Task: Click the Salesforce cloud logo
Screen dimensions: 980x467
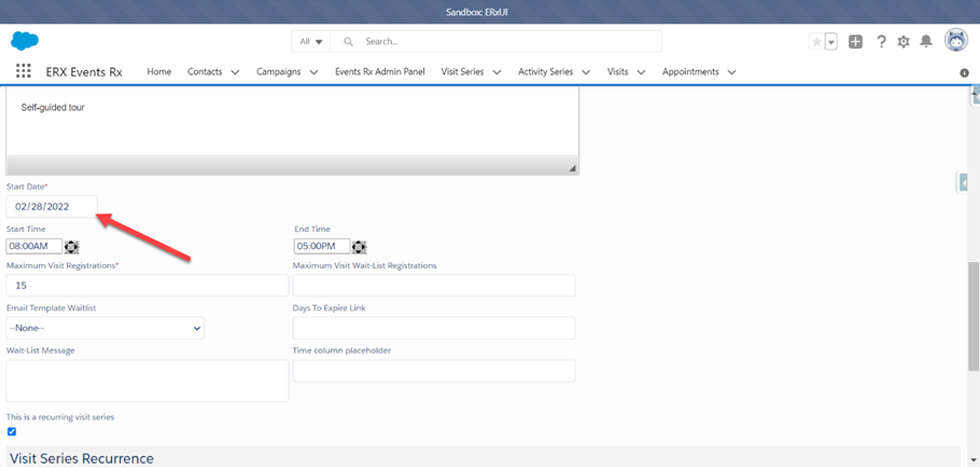Action: click(x=25, y=41)
